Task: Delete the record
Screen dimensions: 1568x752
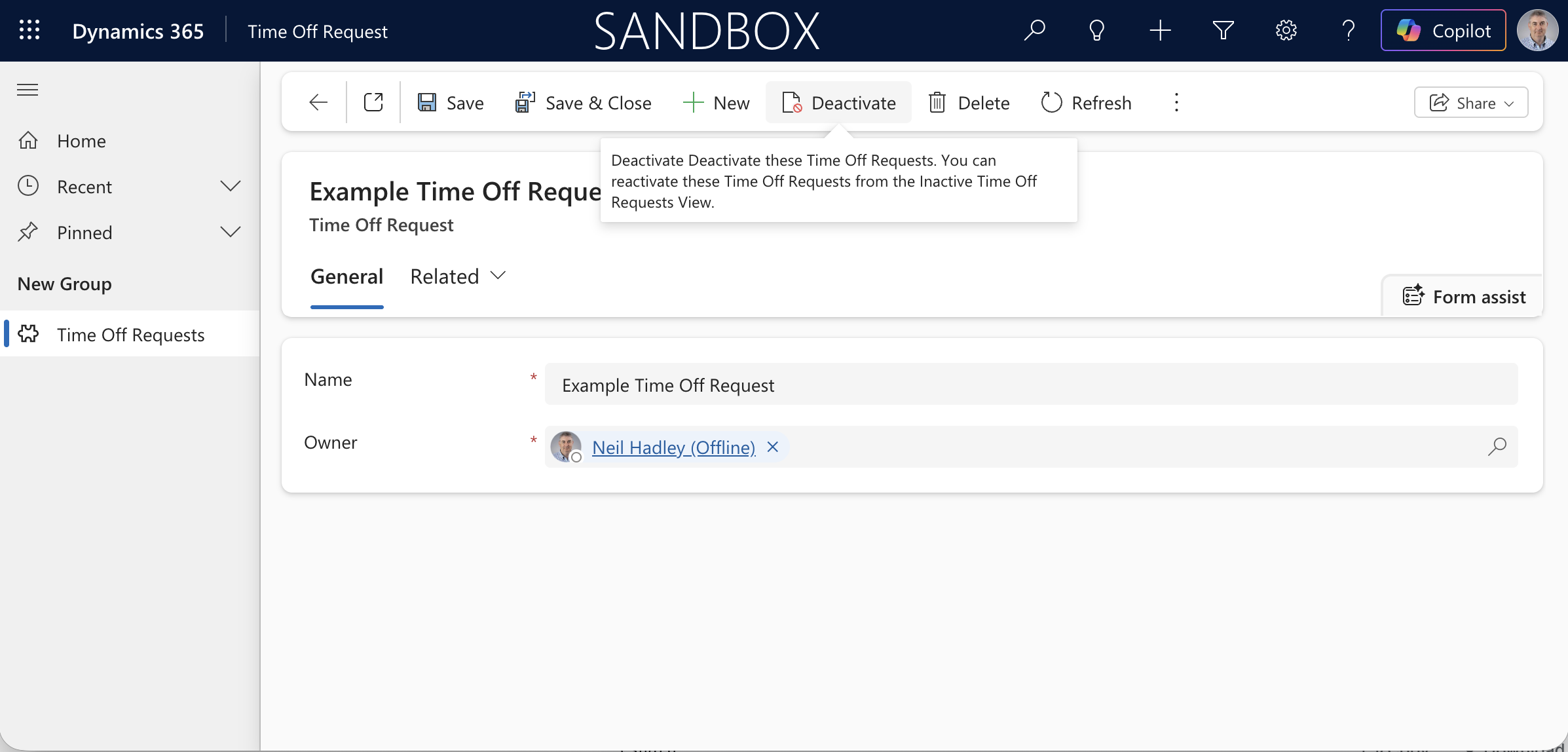Action: 969,102
